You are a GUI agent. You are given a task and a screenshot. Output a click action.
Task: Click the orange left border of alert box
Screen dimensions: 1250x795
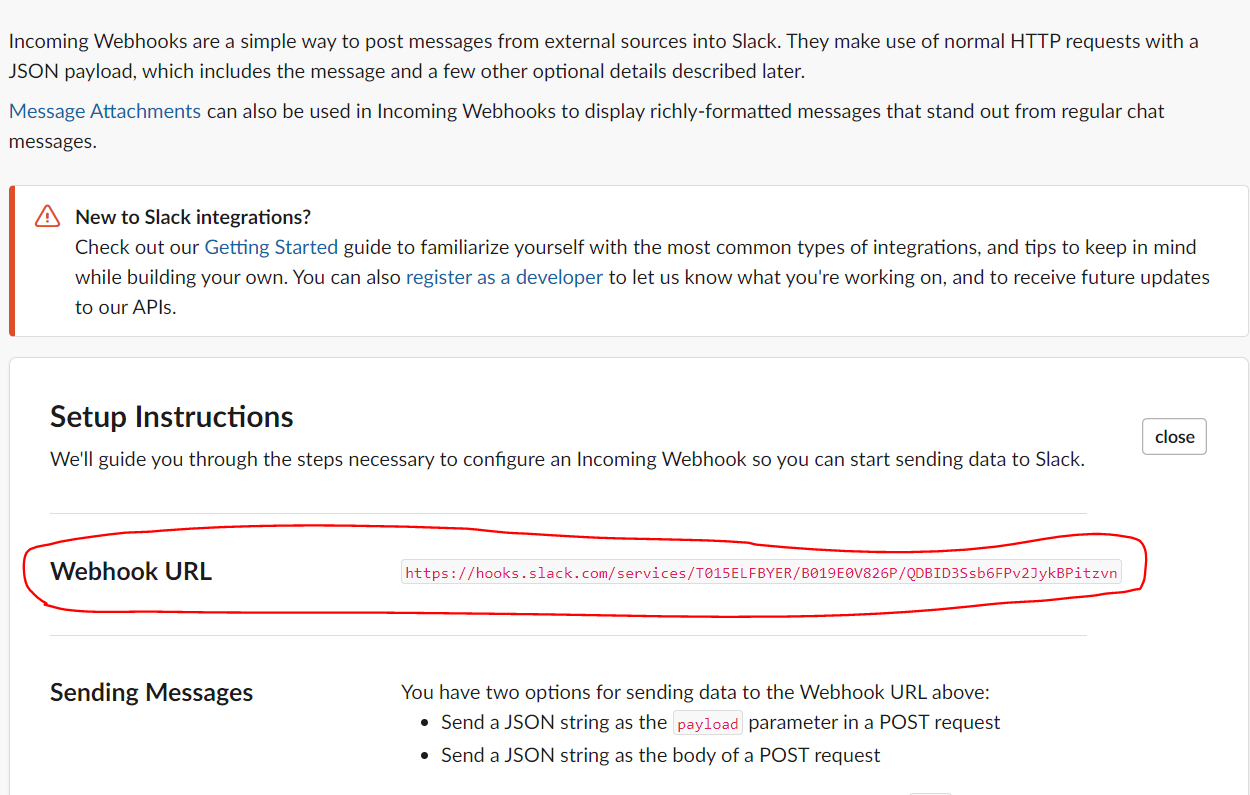click(12, 260)
